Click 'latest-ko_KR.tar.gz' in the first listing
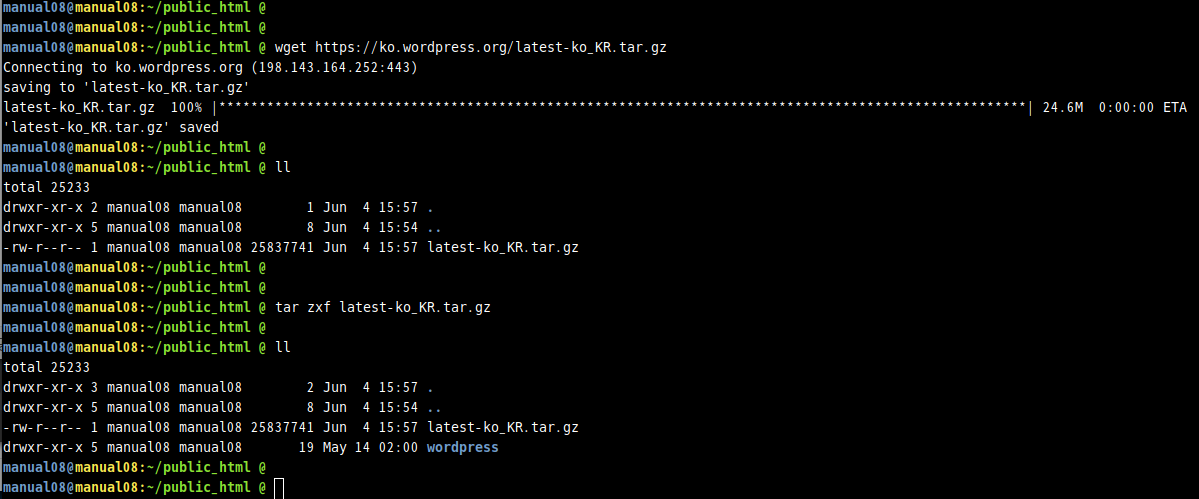This screenshot has width=1199, height=499. 503,248
